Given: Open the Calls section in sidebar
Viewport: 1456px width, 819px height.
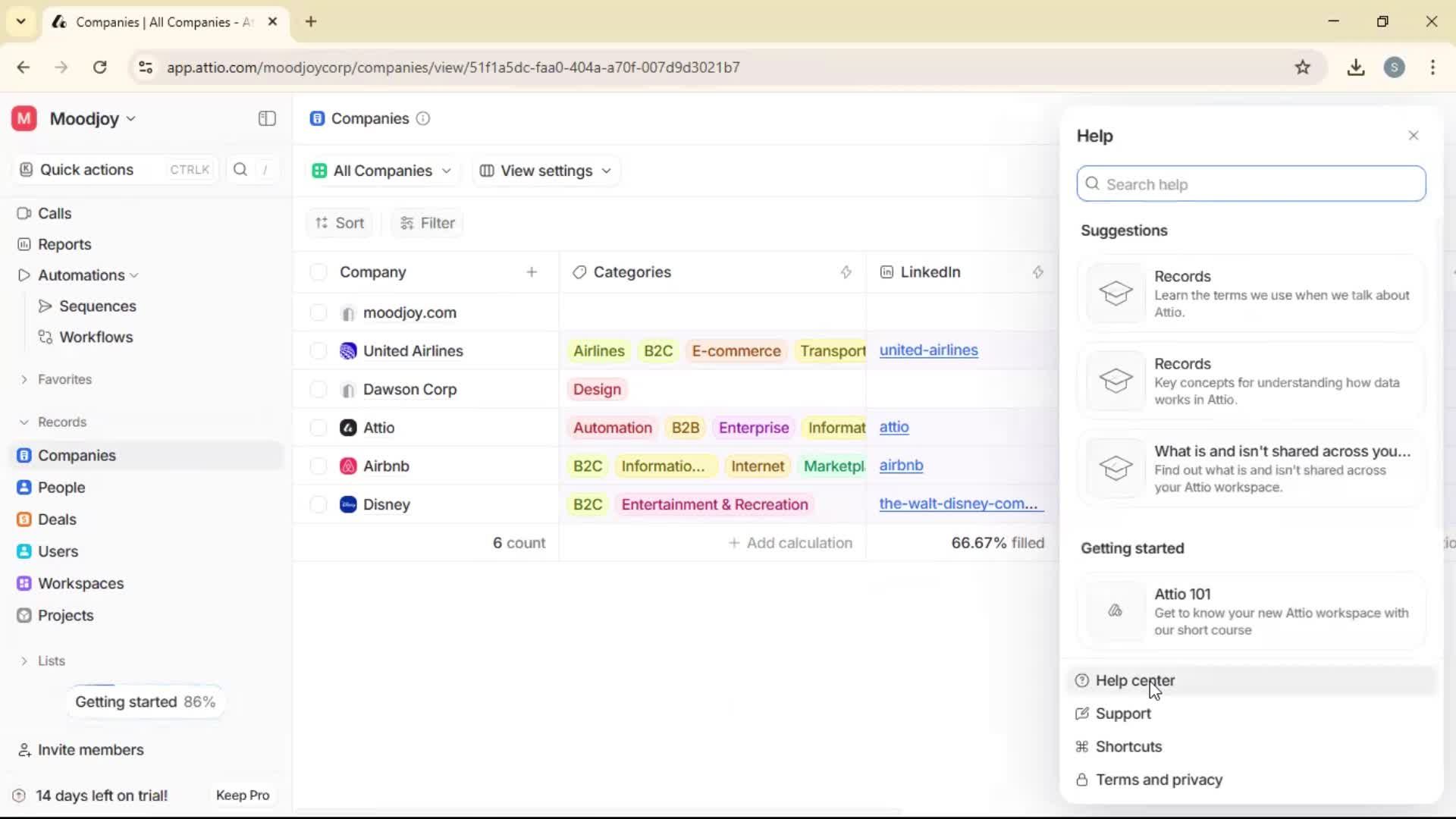Looking at the screenshot, I should point(55,213).
